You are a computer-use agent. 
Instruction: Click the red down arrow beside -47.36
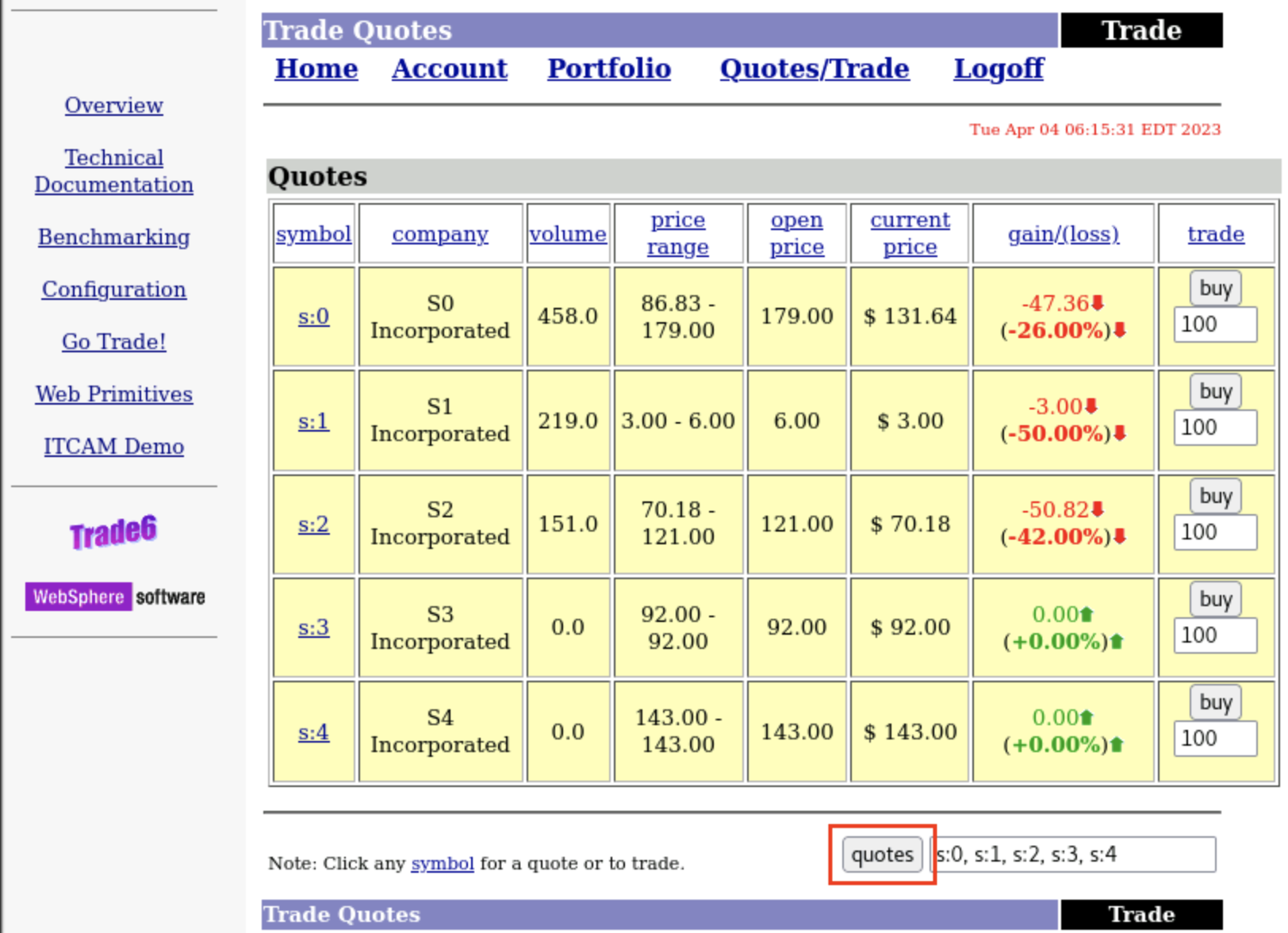tap(1098, 303)
